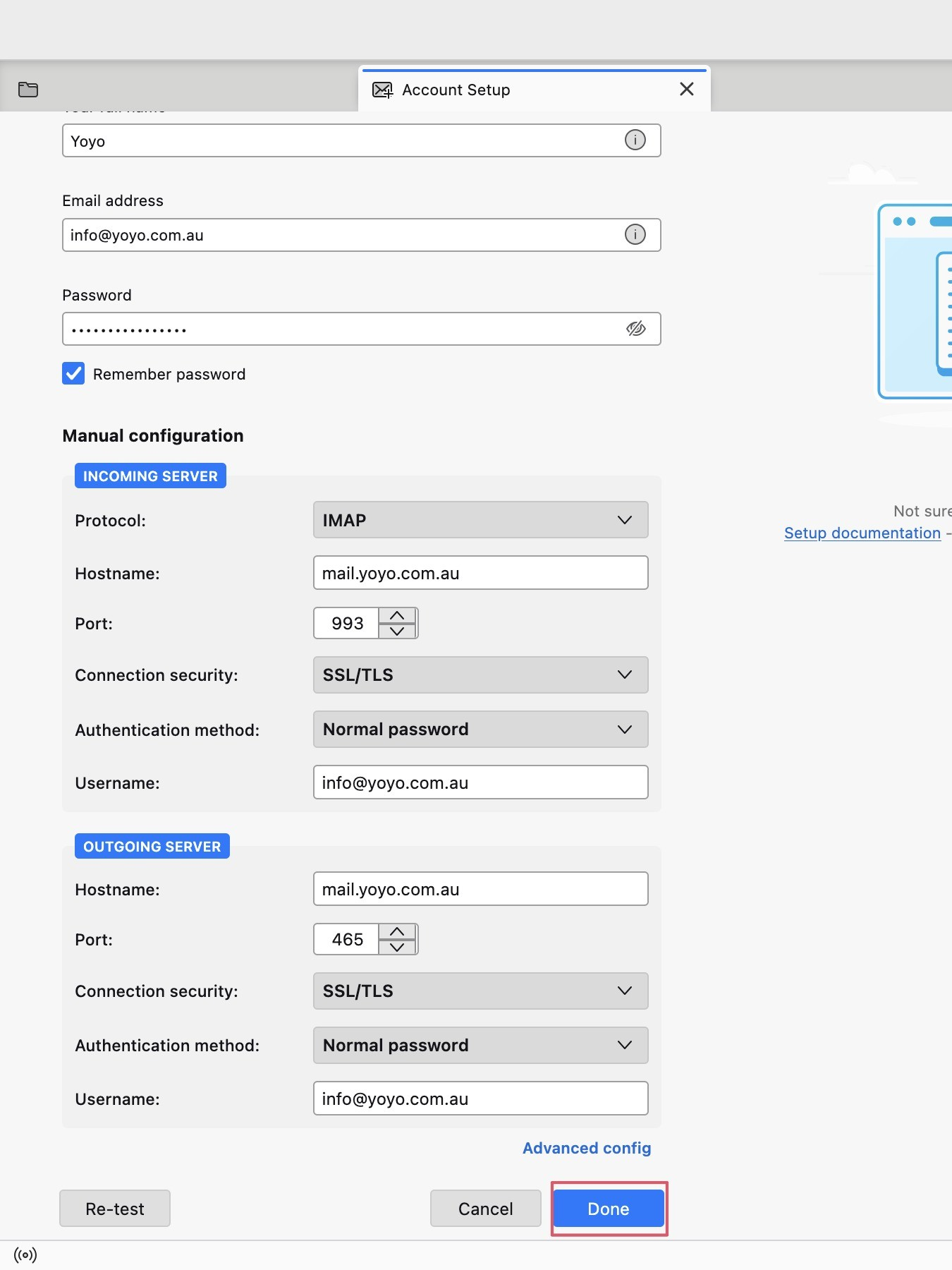Open the incoming Authentication method dropdown
This screenshot has height=1270, width=952.
click(481, 729)
